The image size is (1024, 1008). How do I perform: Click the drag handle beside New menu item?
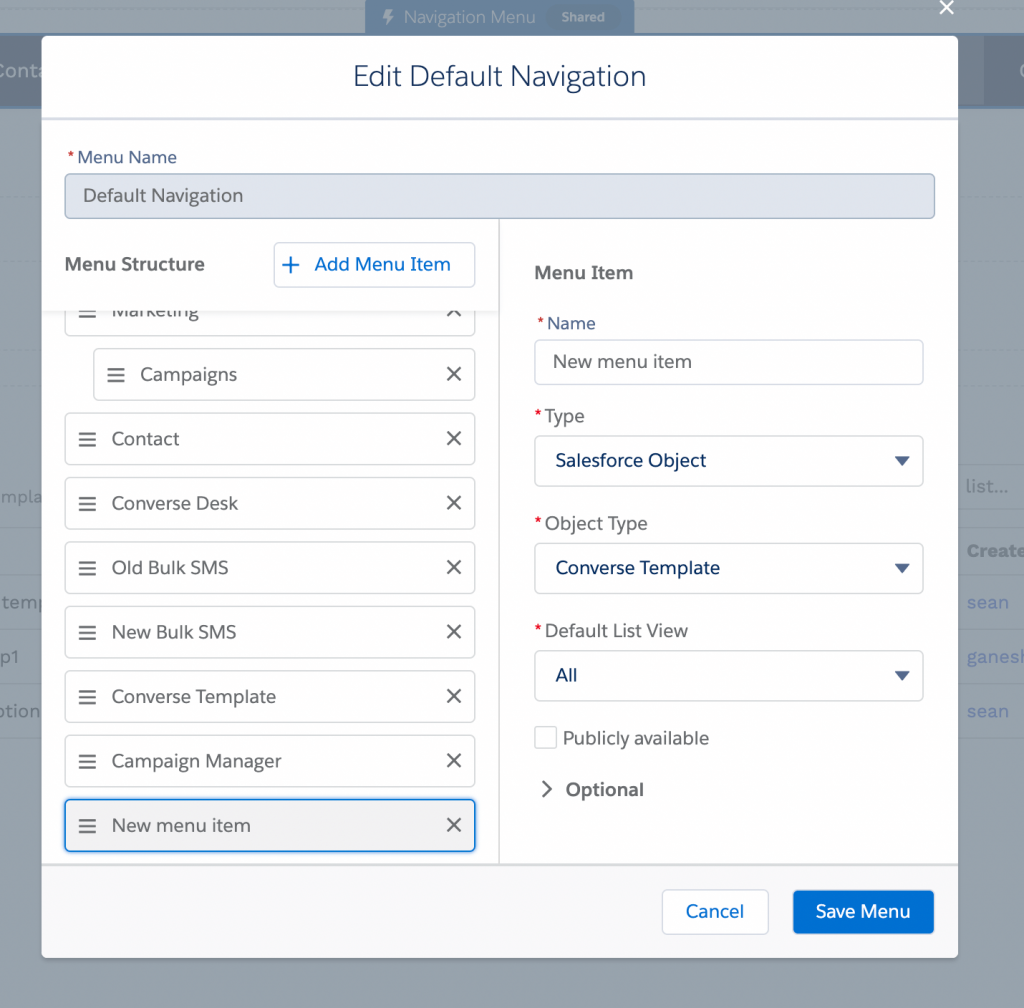click(88, 825)
